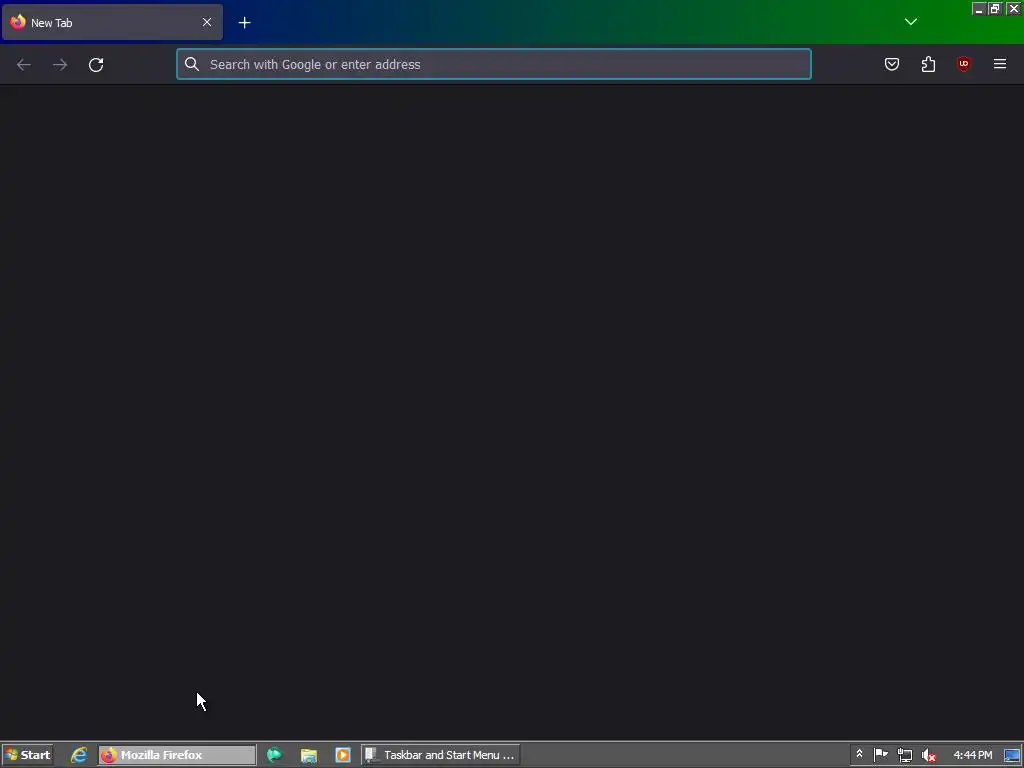Open the green globe taskbar icon
Screen dimensions: 1024x768
pyautogui.click(x=274, y=755)
